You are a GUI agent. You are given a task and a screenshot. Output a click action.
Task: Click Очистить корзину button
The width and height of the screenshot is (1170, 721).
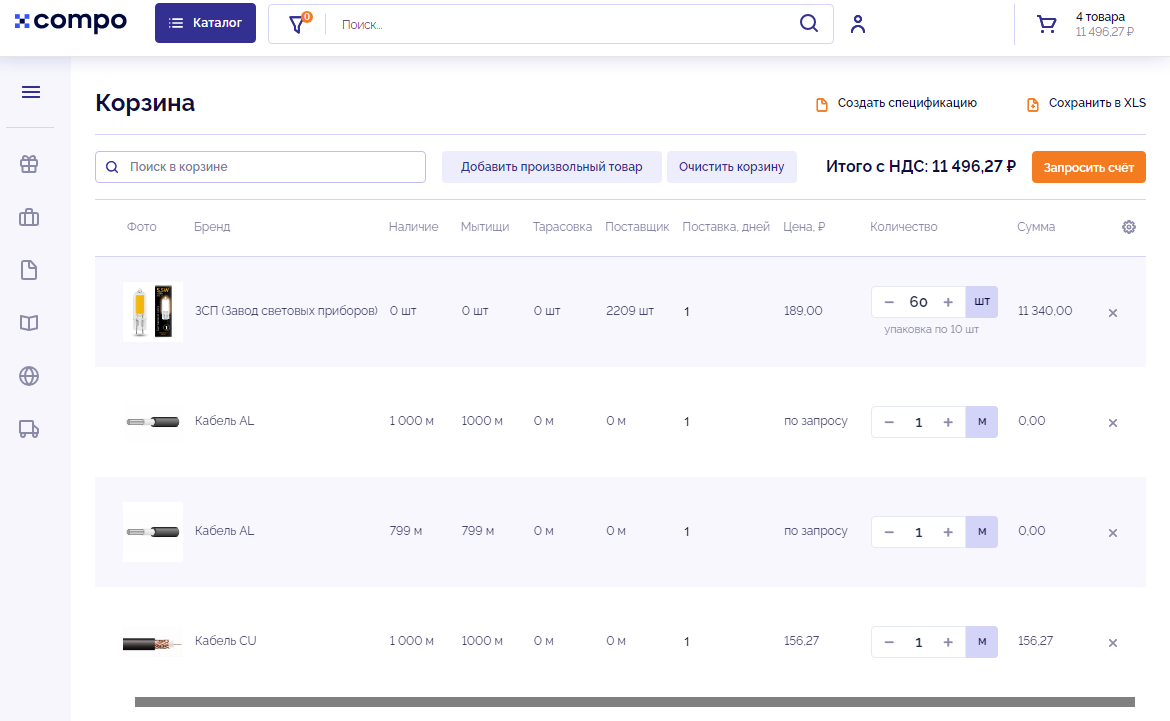click(x=731, y=167)
